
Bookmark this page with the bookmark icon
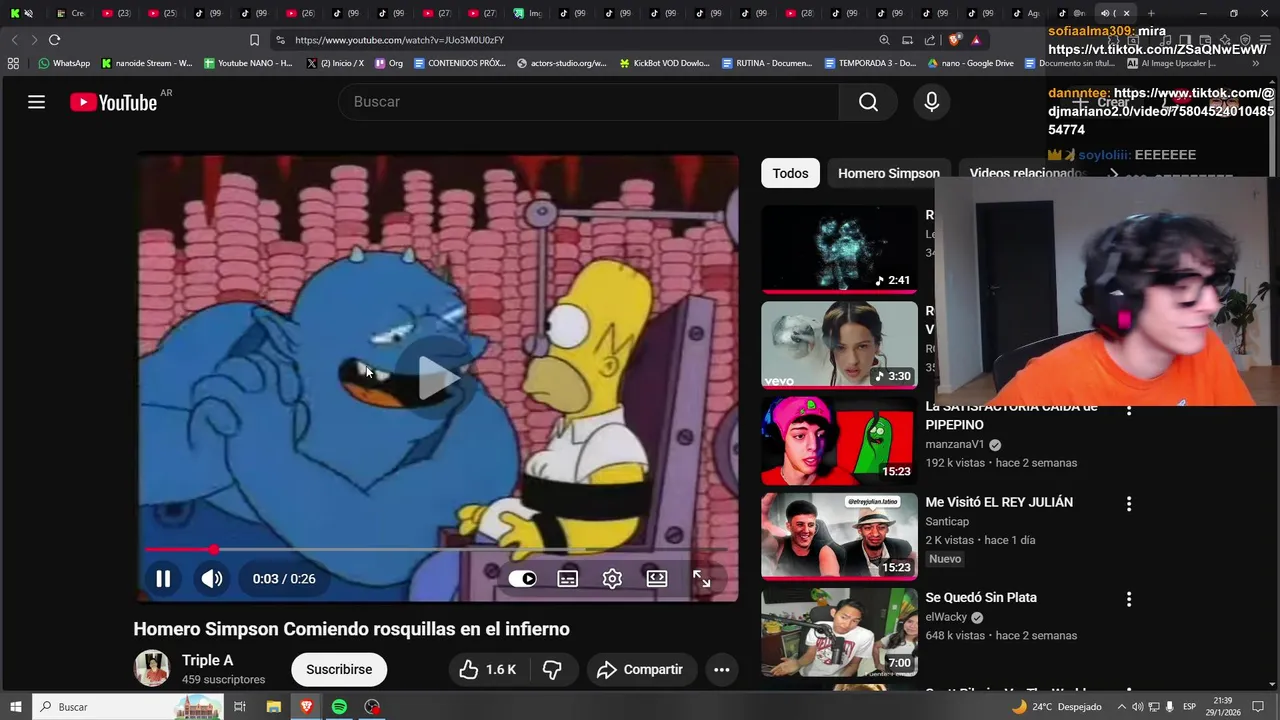[254, 40]
